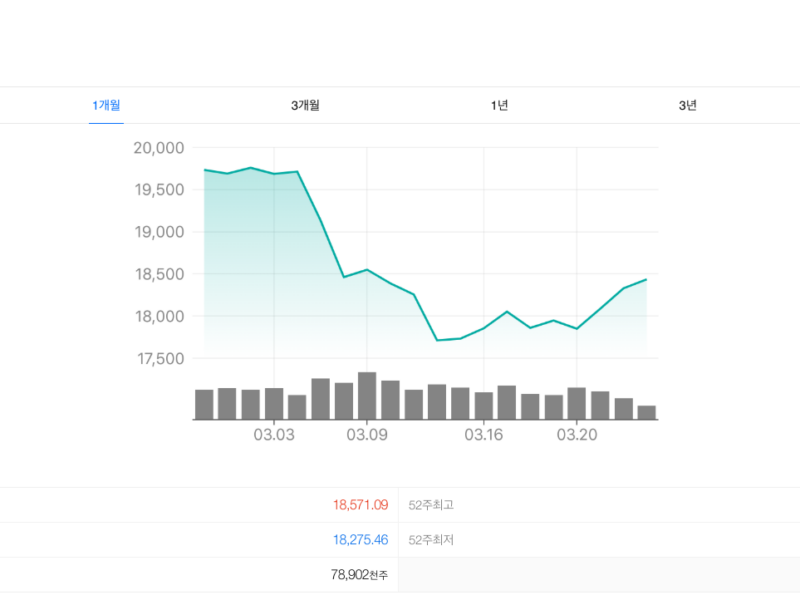Click the lowest dip on the price line

coord(437,340)
